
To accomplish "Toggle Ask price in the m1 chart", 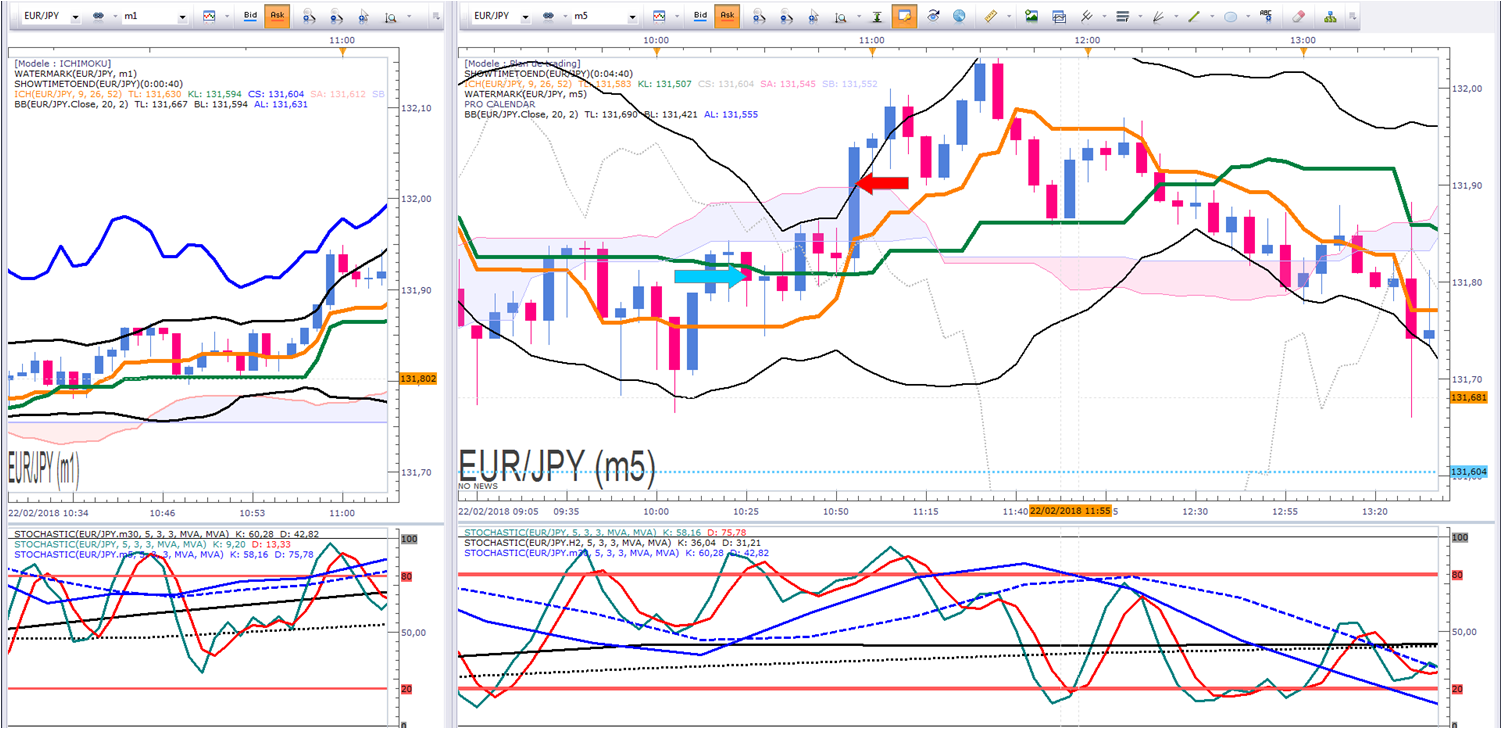I will (277, 17).
